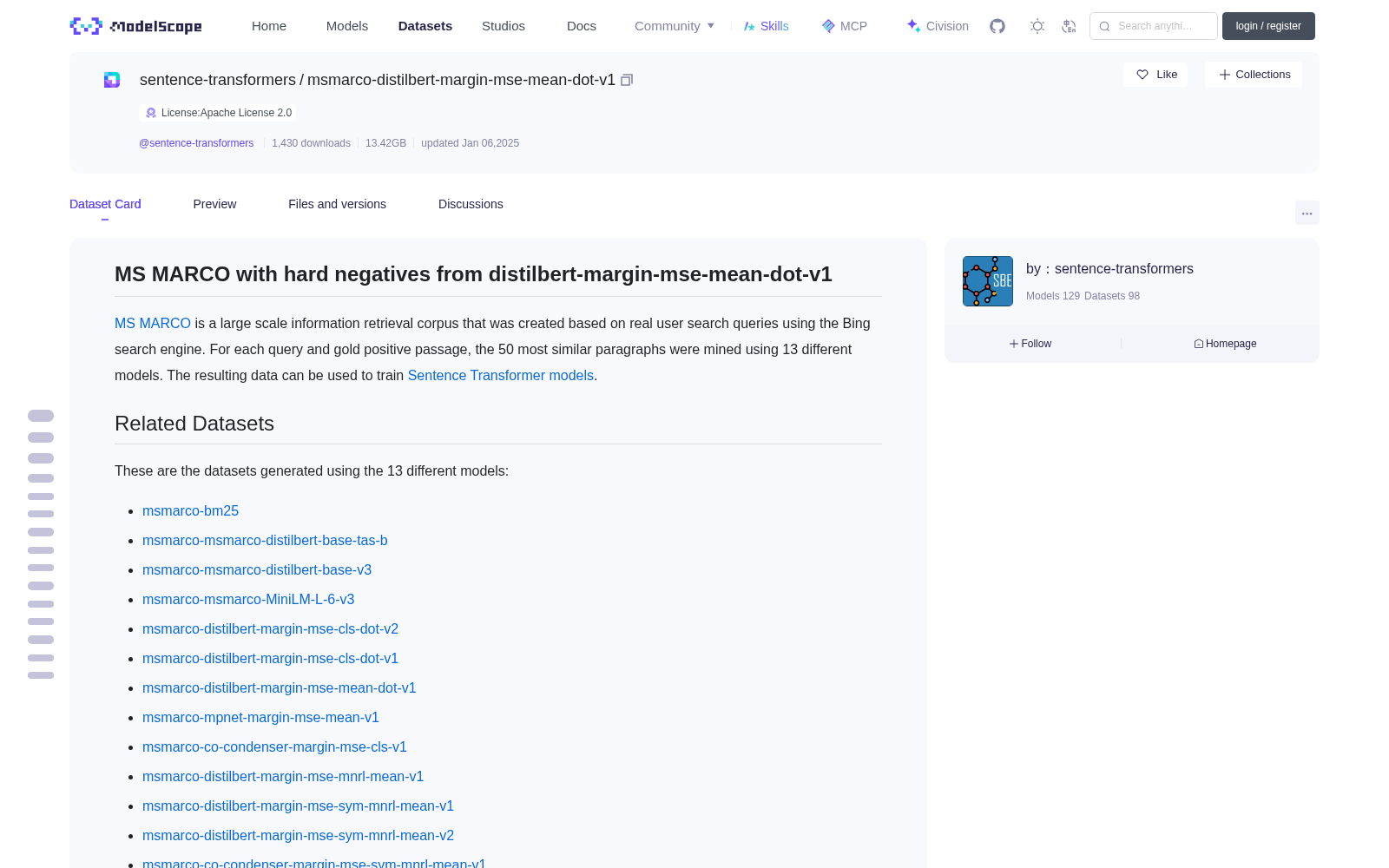Expand the Community dropdown
1389x868 pixels.
click(x=675, y=26)
